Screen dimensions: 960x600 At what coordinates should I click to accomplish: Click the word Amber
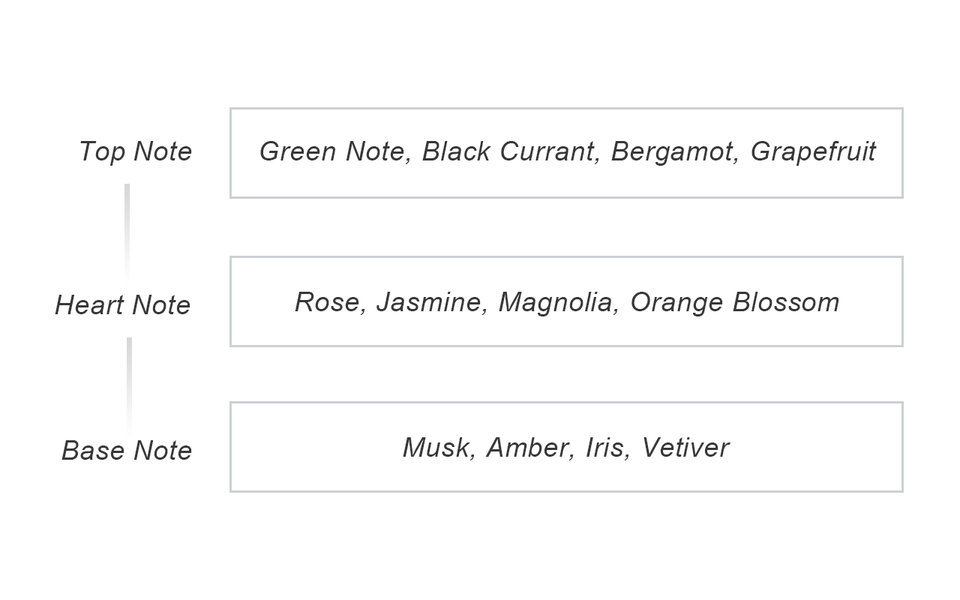click(526, 448)
